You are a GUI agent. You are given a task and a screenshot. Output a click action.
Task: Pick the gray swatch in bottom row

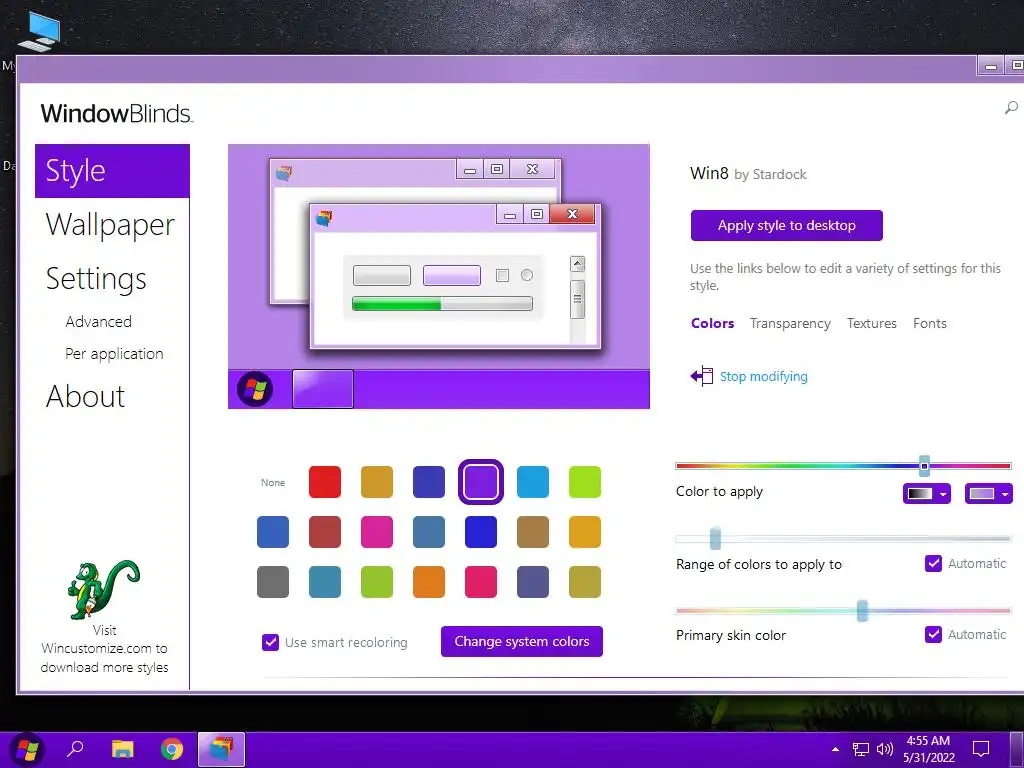pos(273,581)
